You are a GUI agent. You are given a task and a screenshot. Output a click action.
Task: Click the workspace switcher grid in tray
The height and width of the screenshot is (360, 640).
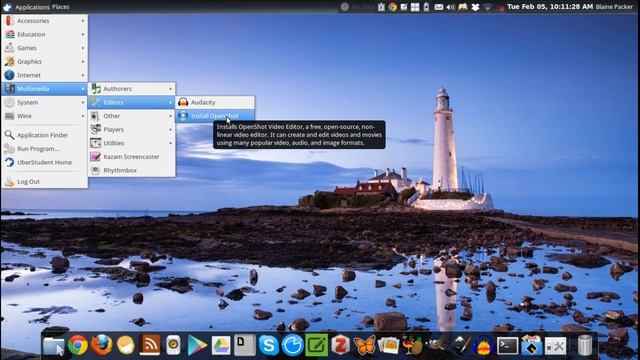point(415,7)
